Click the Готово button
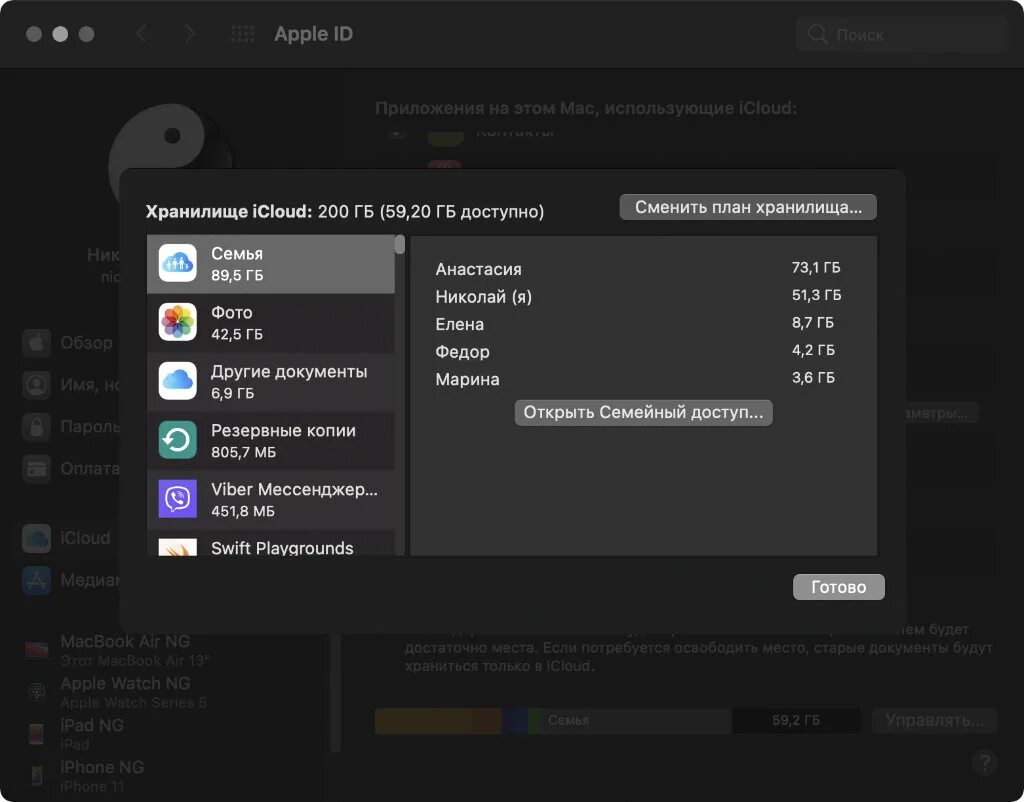1024x802 pixels. (839, 587)
